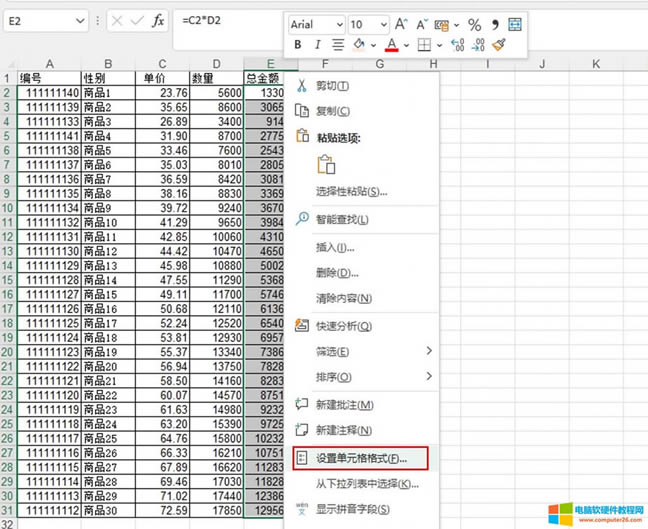
Task: Choose 剪切 in the context menu
Action: [x=332, y=86]
